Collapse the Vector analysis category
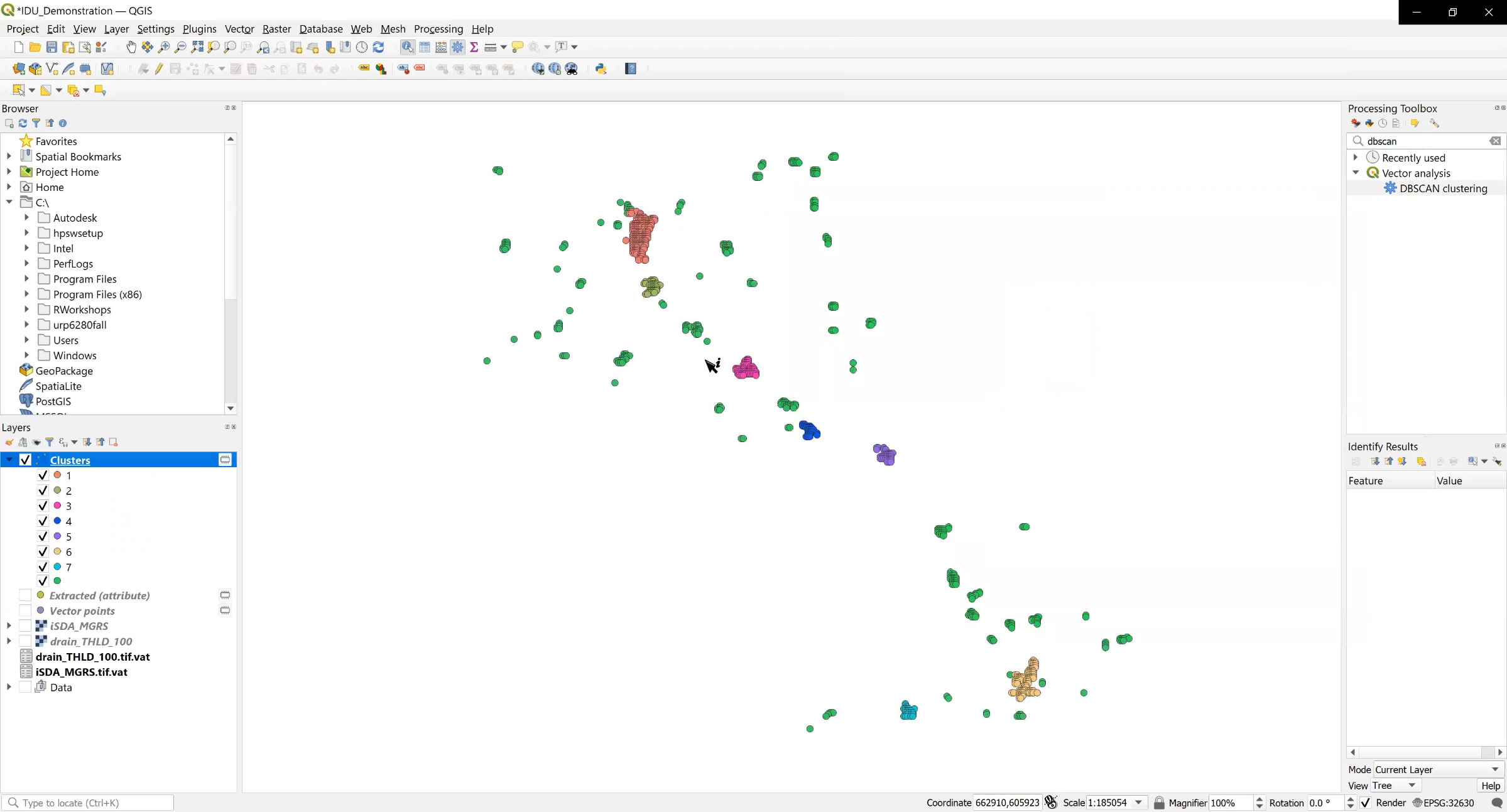Viewport: 1507px width, 812px height. pos(1355,173)
